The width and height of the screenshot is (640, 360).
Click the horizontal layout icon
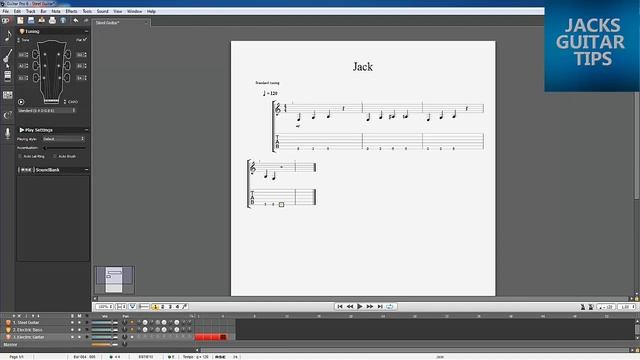coord(144,307)
